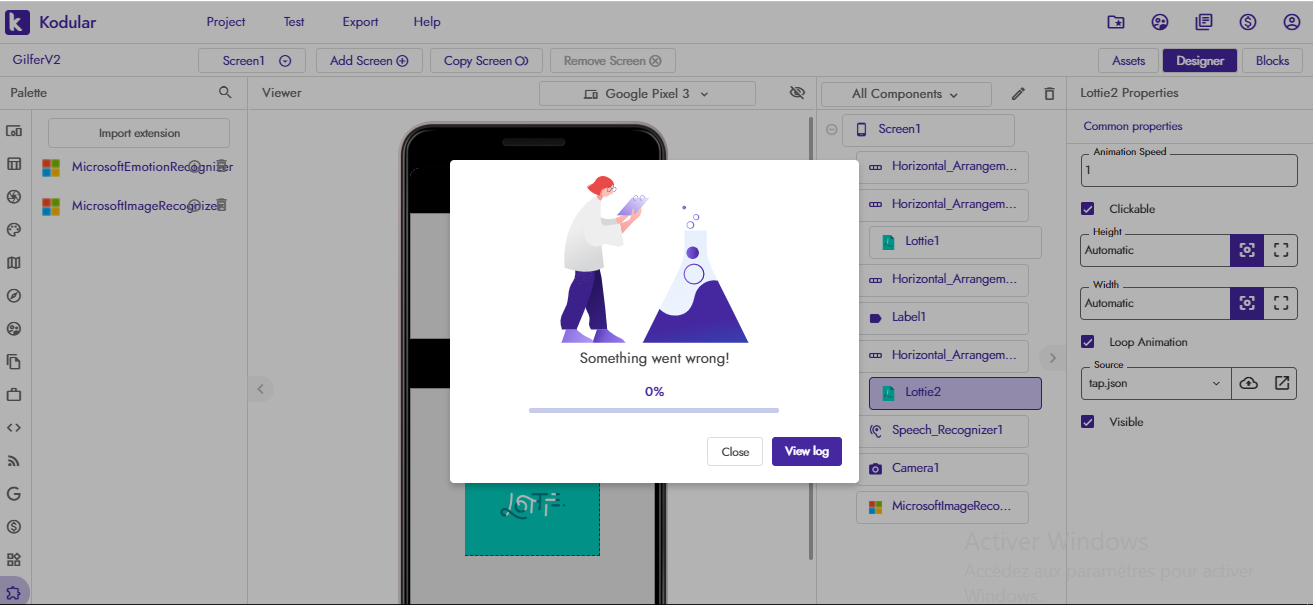
Task: Select the Drawing and Animation palette icon
Action: point(14,230)
